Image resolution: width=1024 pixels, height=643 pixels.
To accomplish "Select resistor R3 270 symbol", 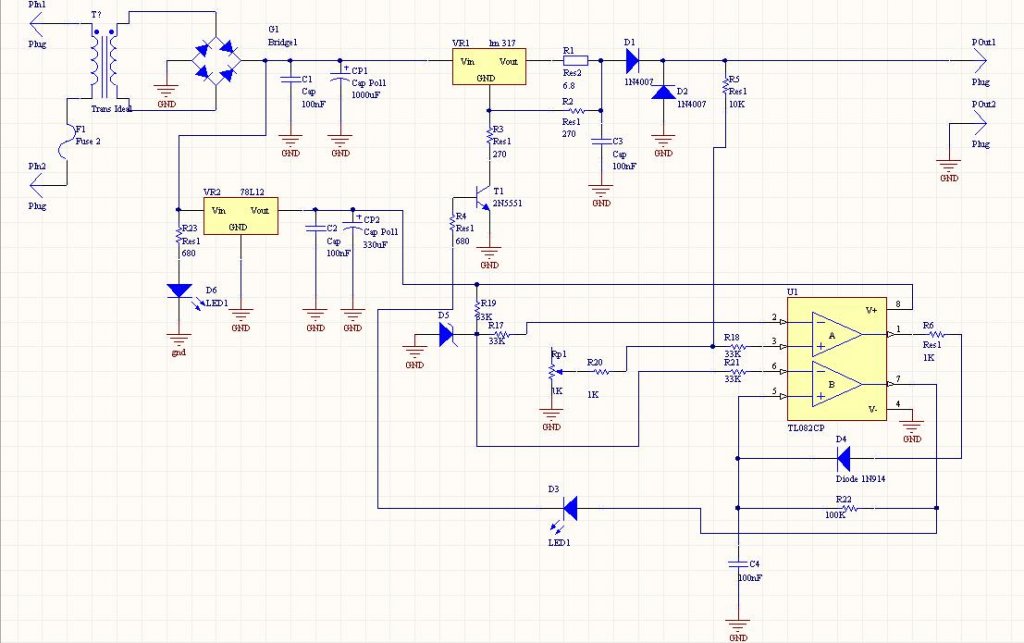I will (x=489, y=135).
